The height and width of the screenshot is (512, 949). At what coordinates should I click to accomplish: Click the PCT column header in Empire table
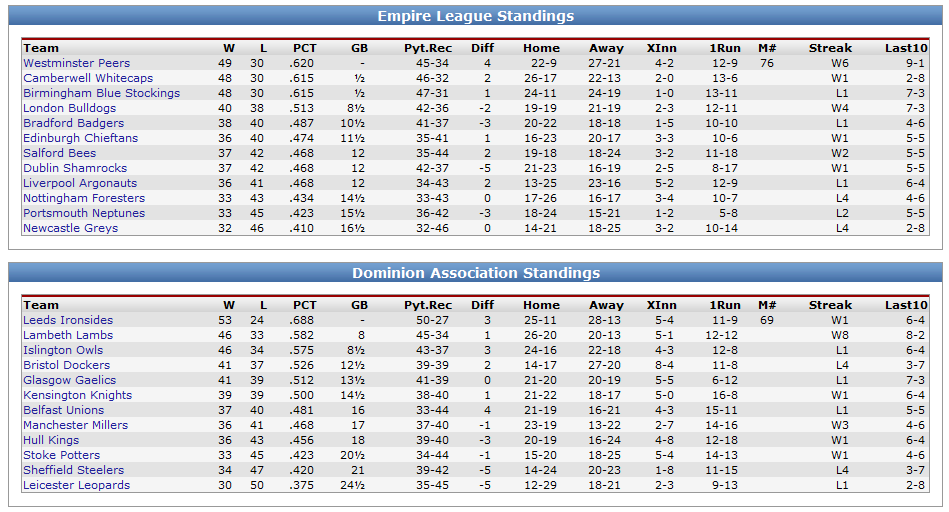click(x=304, y=48)
